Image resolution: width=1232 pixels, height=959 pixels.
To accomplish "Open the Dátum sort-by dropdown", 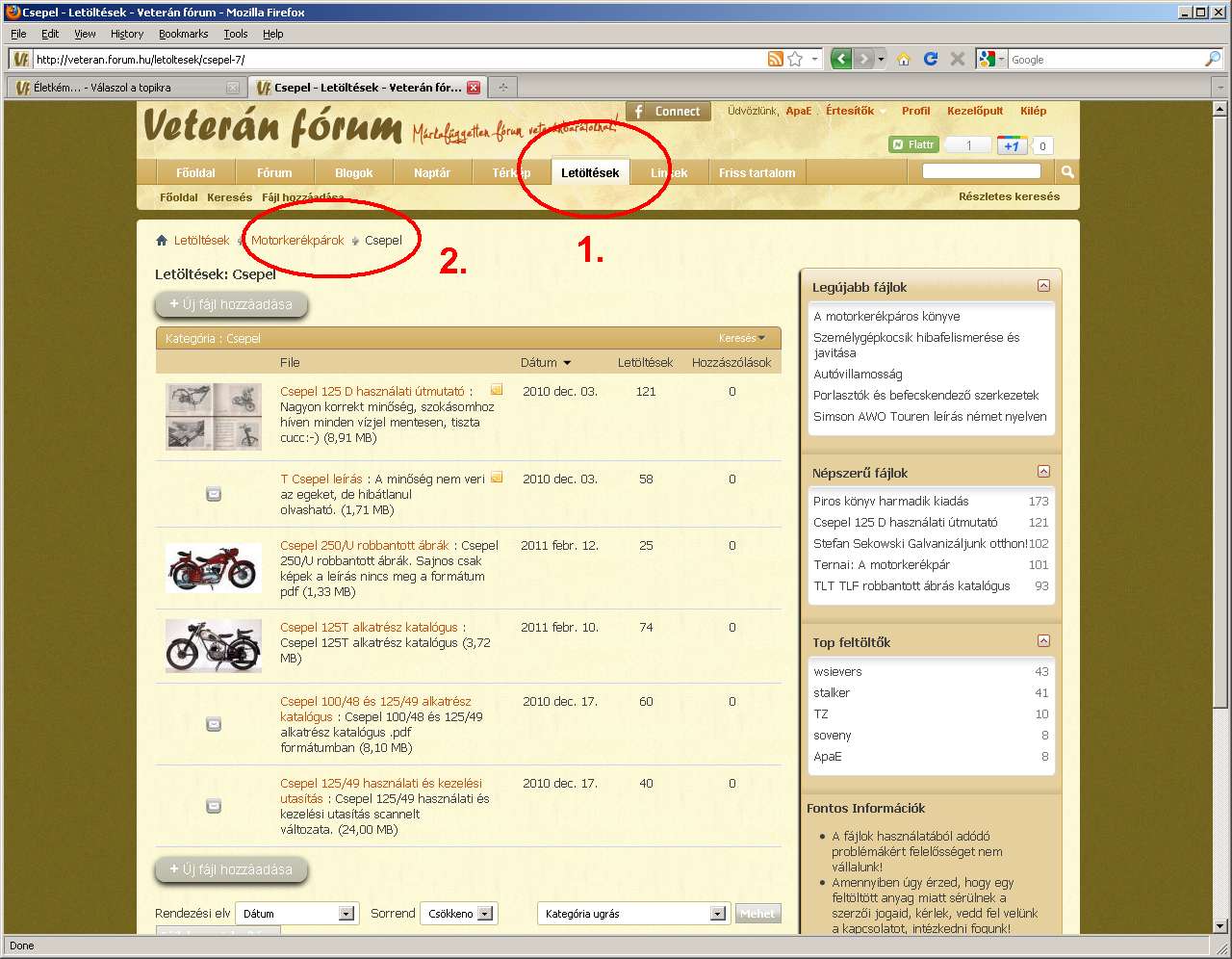I will point(346,914).
